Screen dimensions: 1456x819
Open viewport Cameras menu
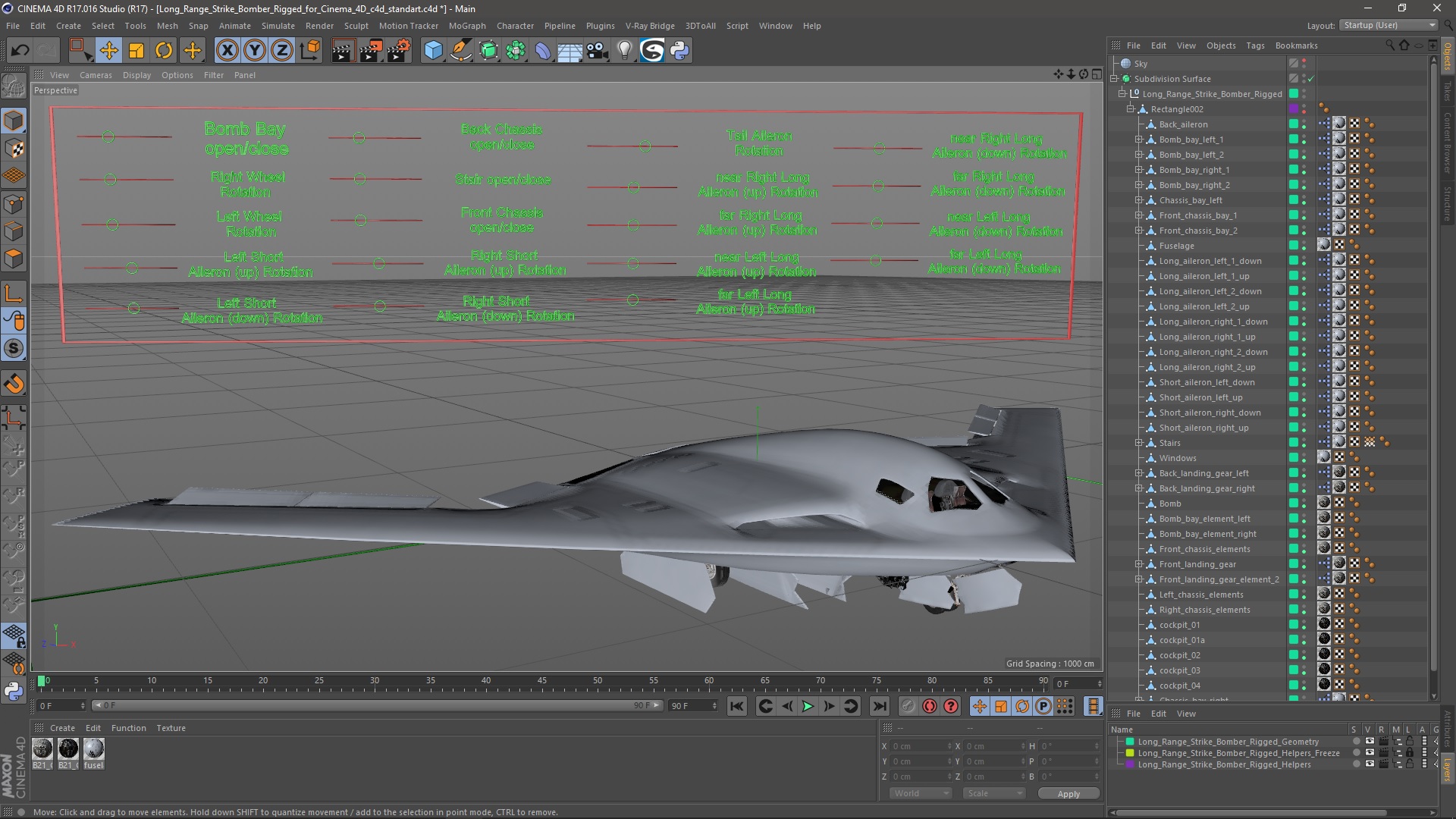(x=96, y=75)
